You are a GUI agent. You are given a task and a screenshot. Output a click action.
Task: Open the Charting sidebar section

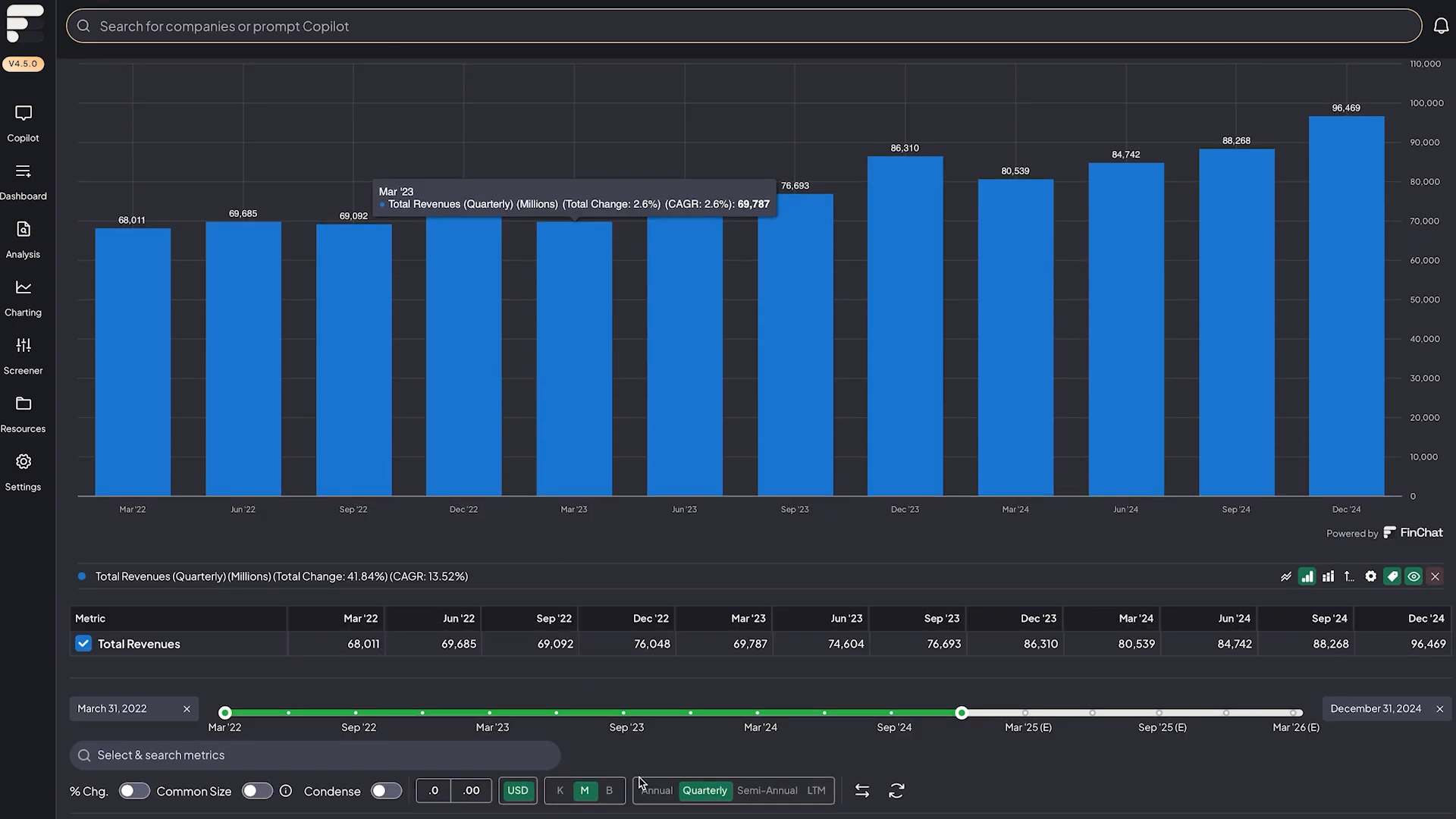pyautogui.click(x=23, y=297)
